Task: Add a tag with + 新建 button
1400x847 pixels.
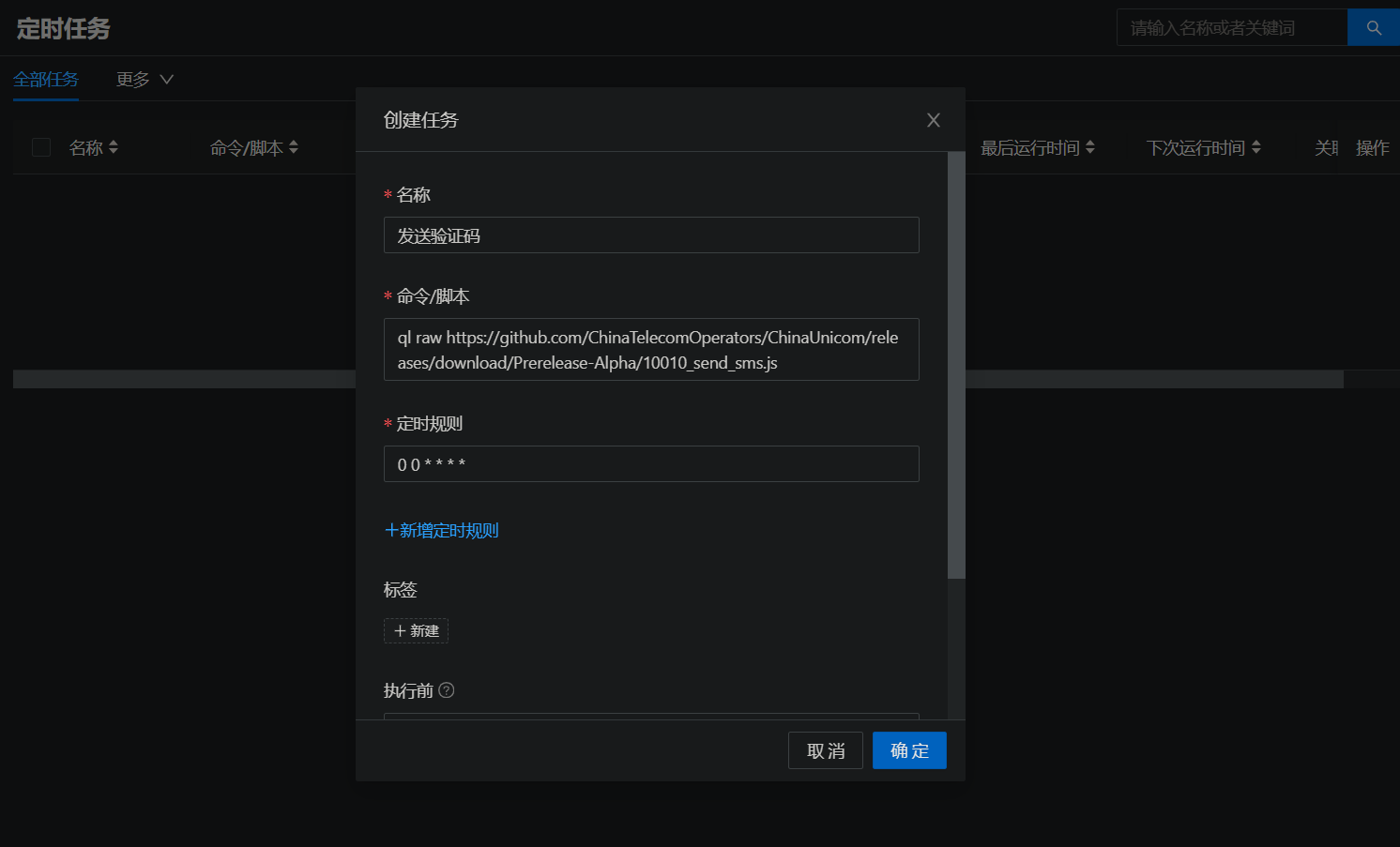Action: pyautogui.click(x=416, y=630)
